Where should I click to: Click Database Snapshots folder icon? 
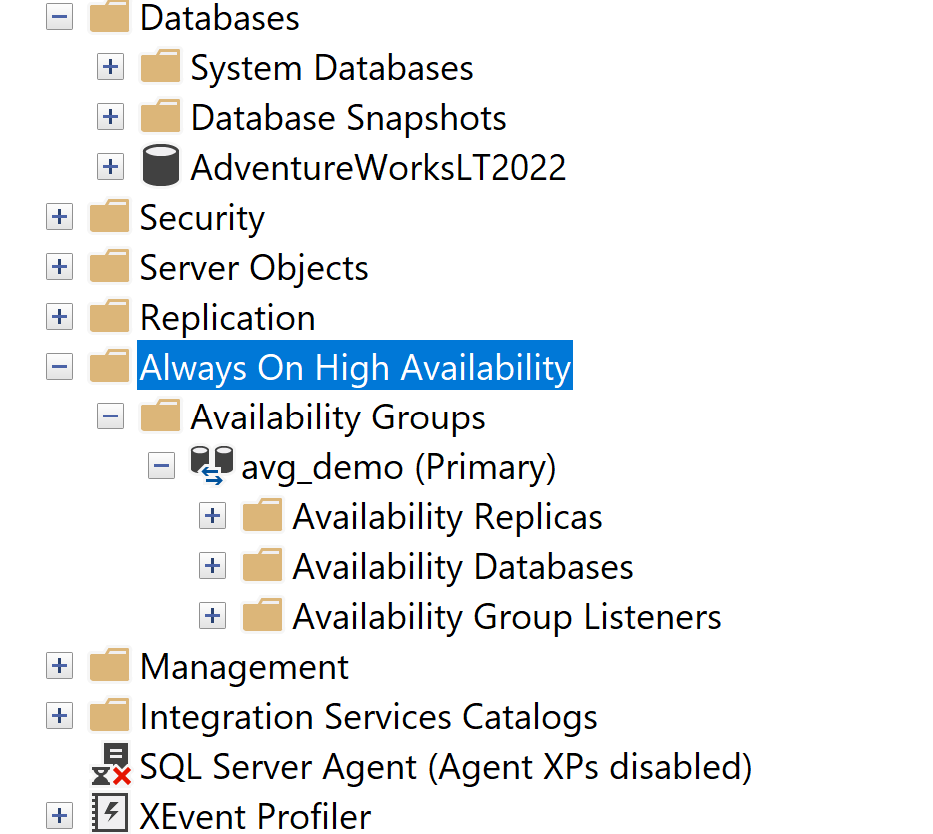pyautogui.click(x=161, y=116)
